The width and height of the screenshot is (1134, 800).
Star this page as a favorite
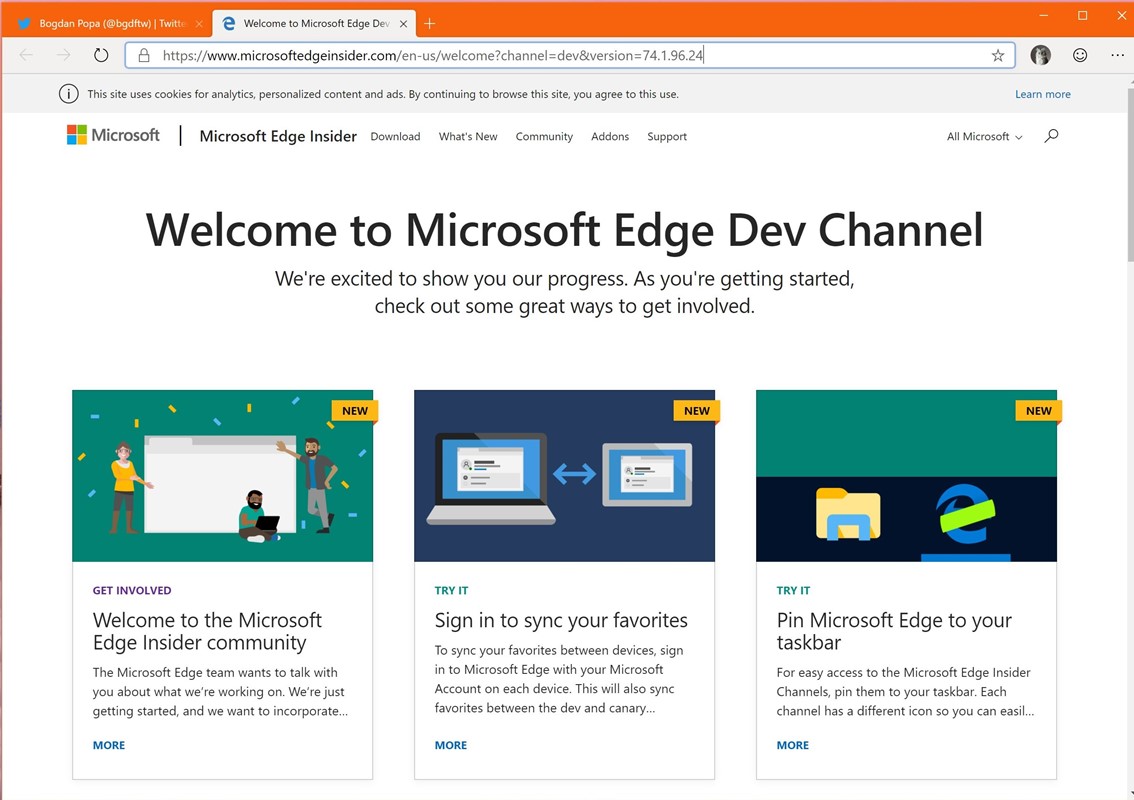click(997, 56)
